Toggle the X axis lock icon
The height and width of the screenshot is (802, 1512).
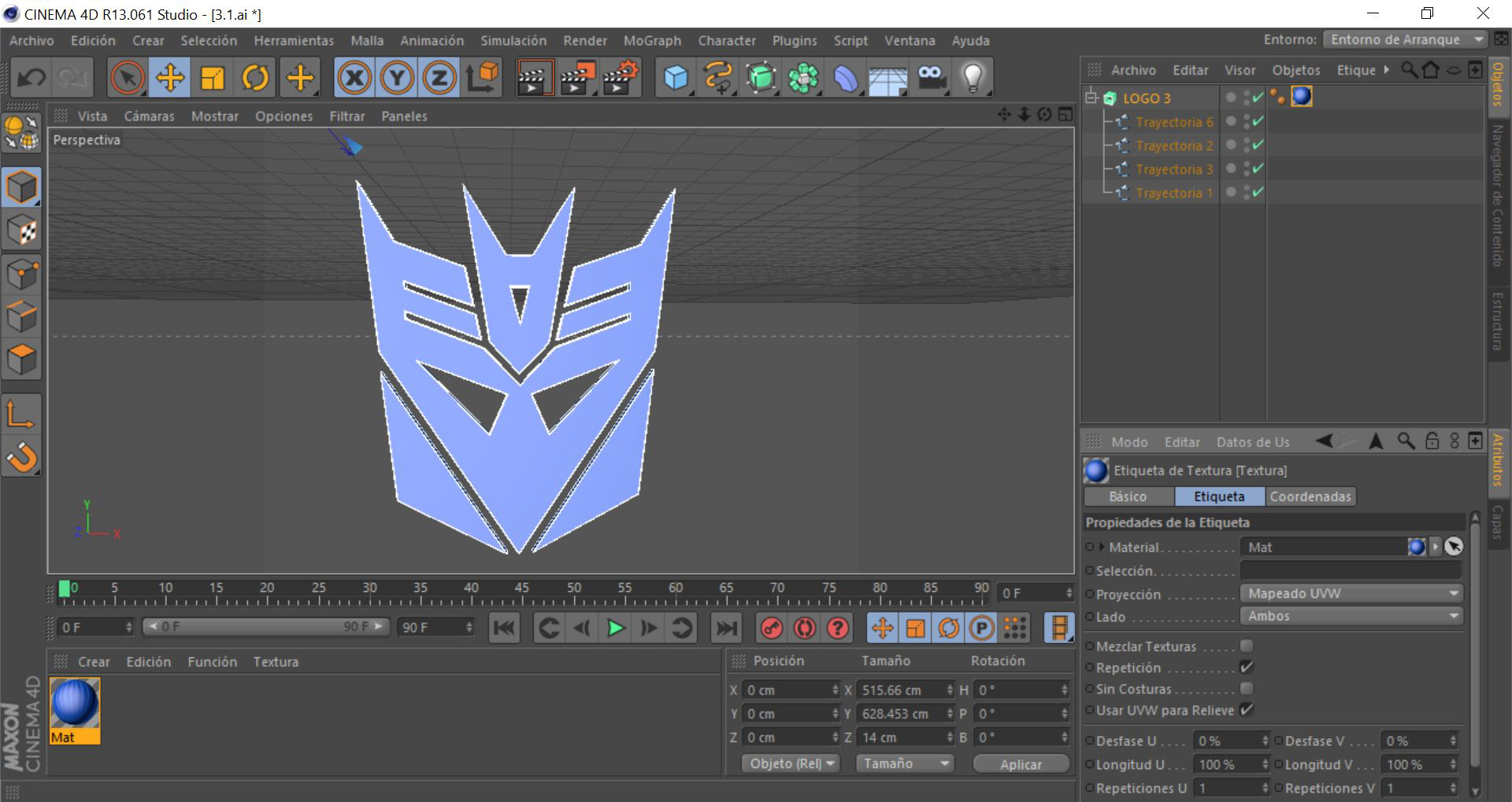[354, 78]
